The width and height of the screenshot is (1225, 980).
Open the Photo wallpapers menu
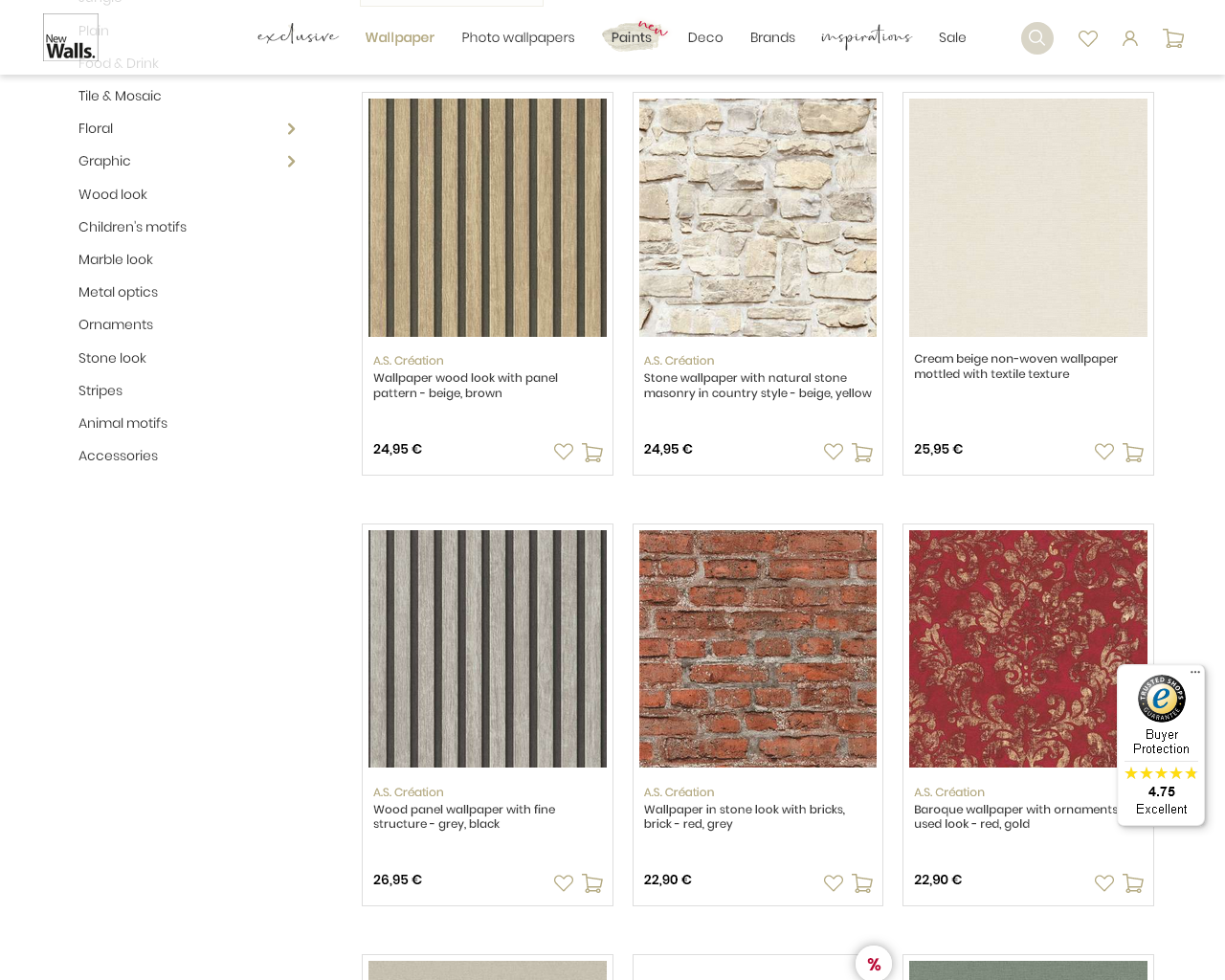coord(518,37)
